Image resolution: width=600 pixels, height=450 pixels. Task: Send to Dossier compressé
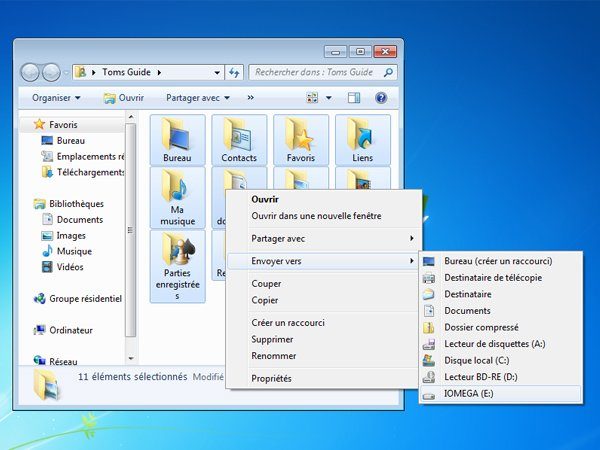[501, 327]
